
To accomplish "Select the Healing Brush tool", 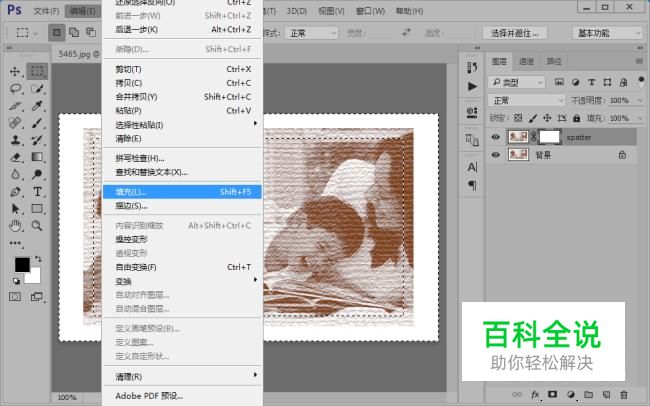I will [x=15, y=123].
